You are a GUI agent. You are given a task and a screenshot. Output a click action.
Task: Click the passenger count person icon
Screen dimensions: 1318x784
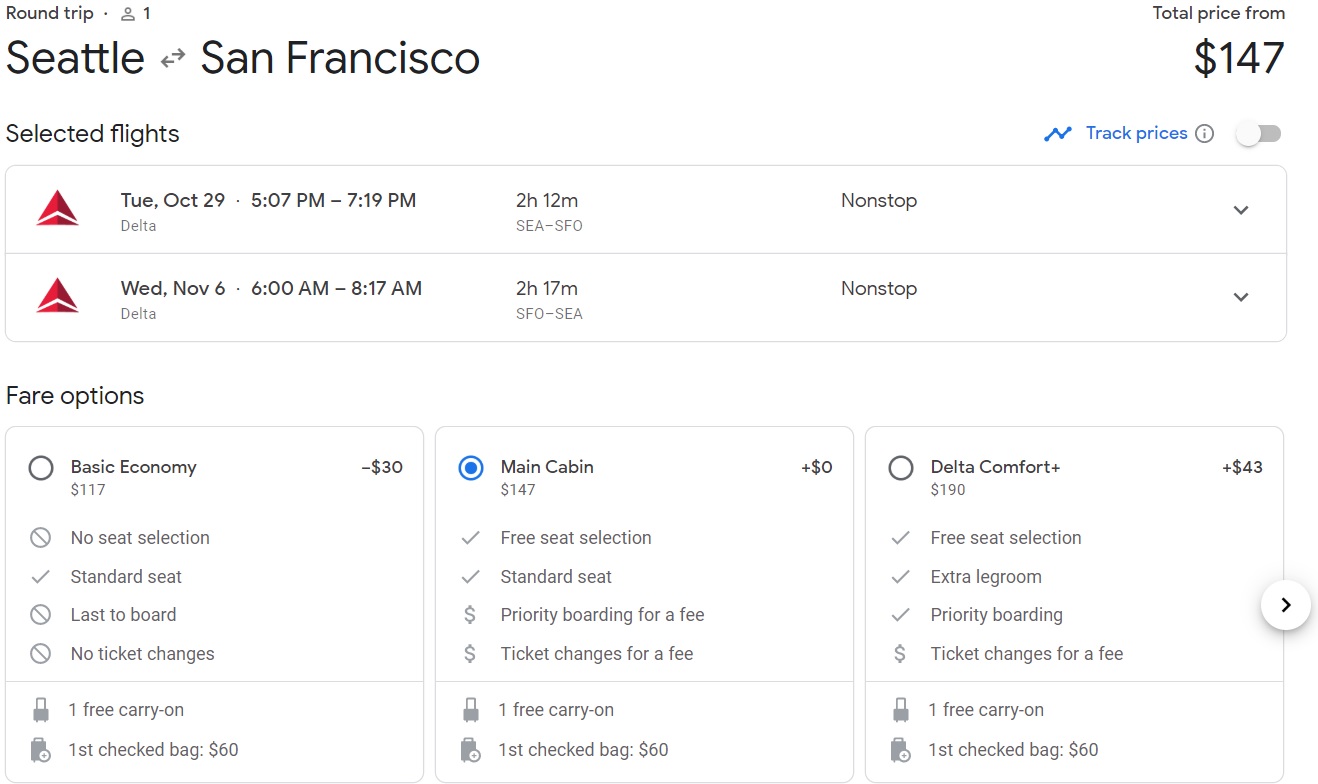click(128, 14)
